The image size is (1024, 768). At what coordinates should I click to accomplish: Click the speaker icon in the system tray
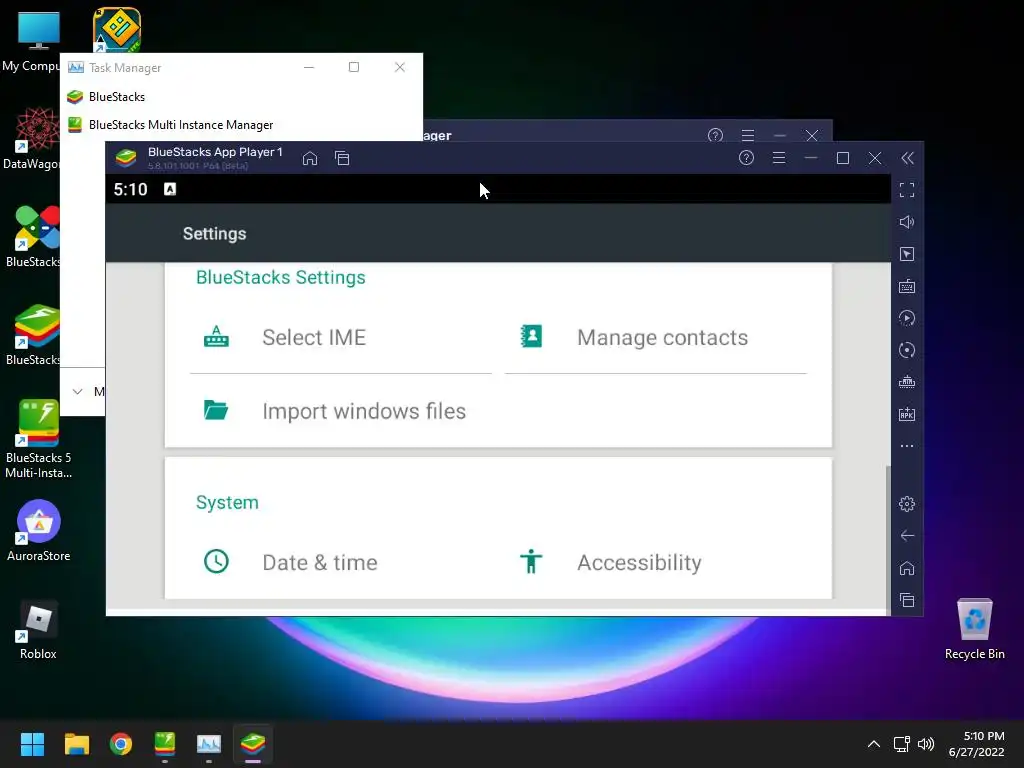pos(926,744)
